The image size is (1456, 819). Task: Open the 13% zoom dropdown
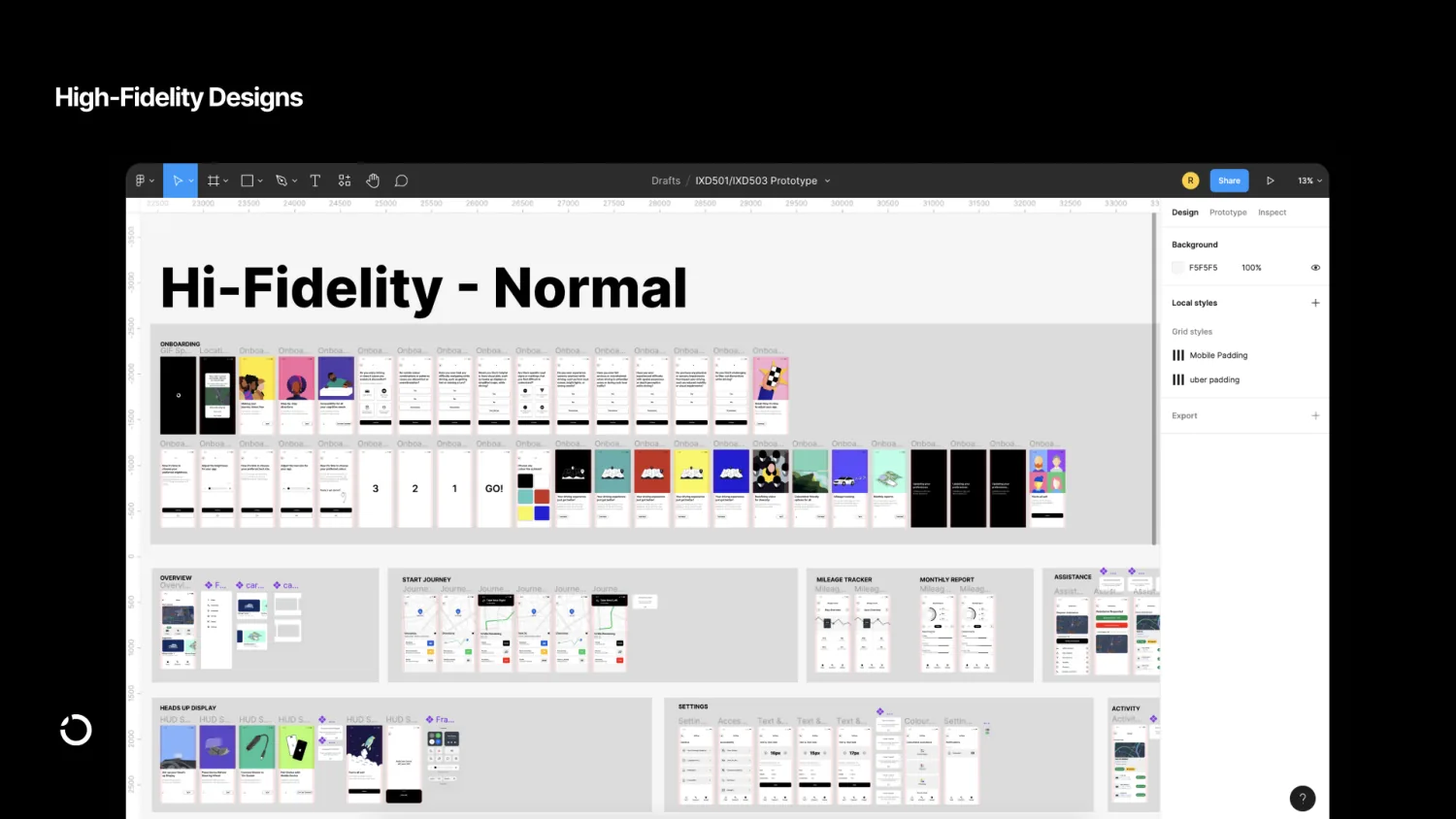click(x=1310, y=180)
